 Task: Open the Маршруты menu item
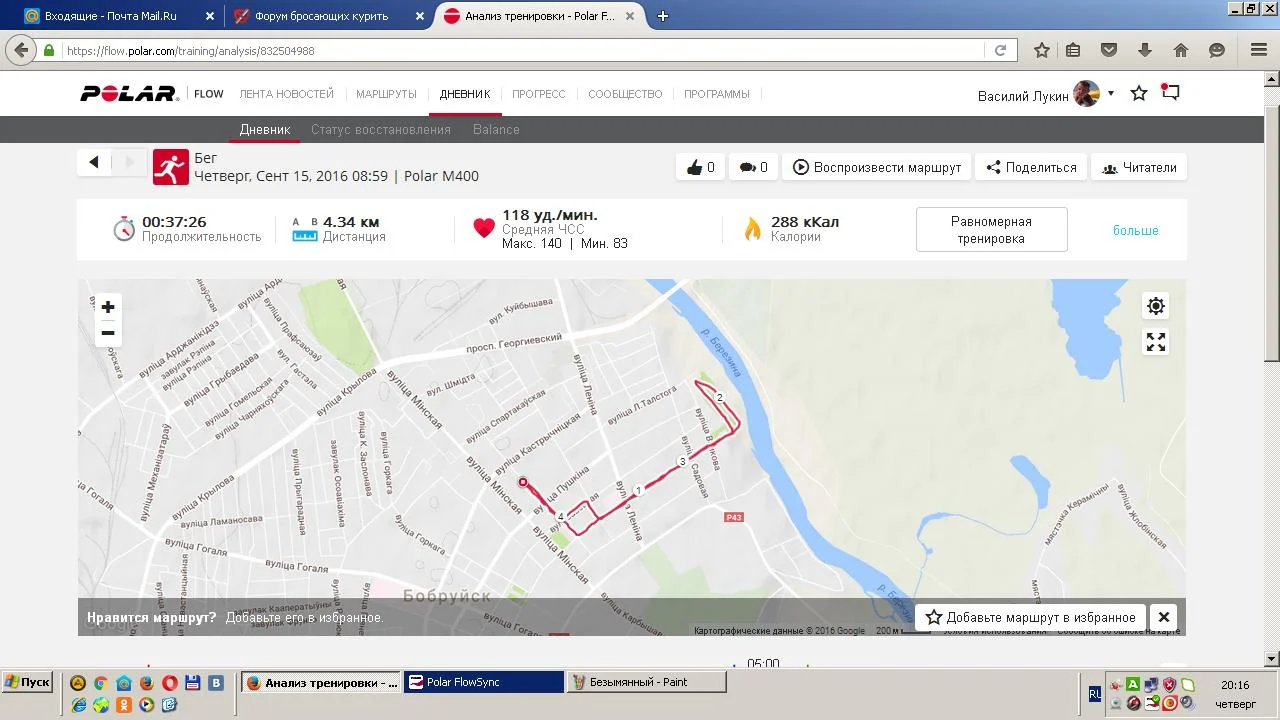pos(386,94)
